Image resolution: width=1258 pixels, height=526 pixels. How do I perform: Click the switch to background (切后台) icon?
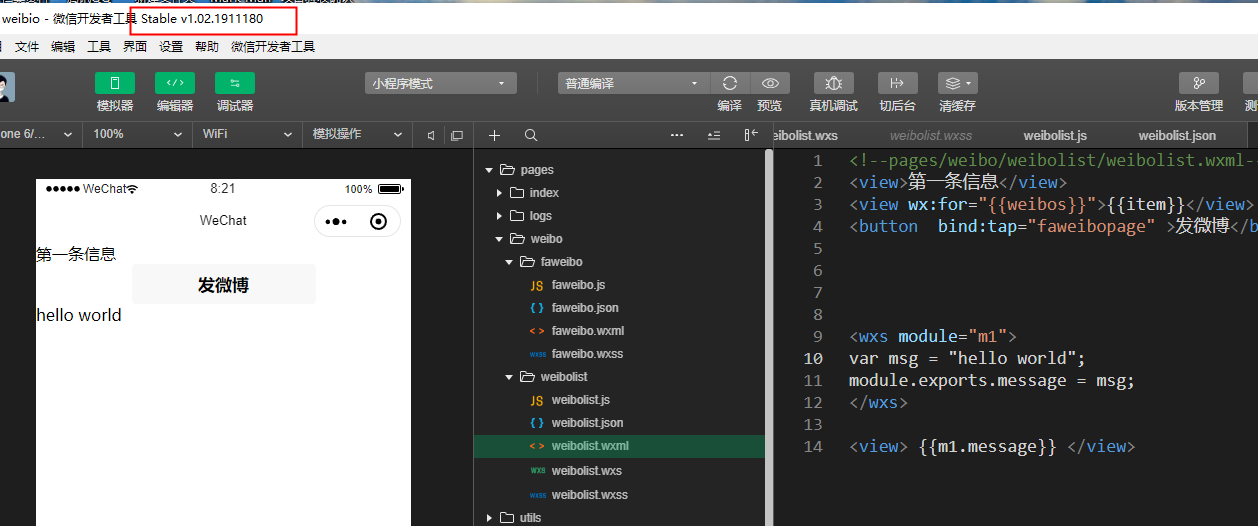(898, 84)
